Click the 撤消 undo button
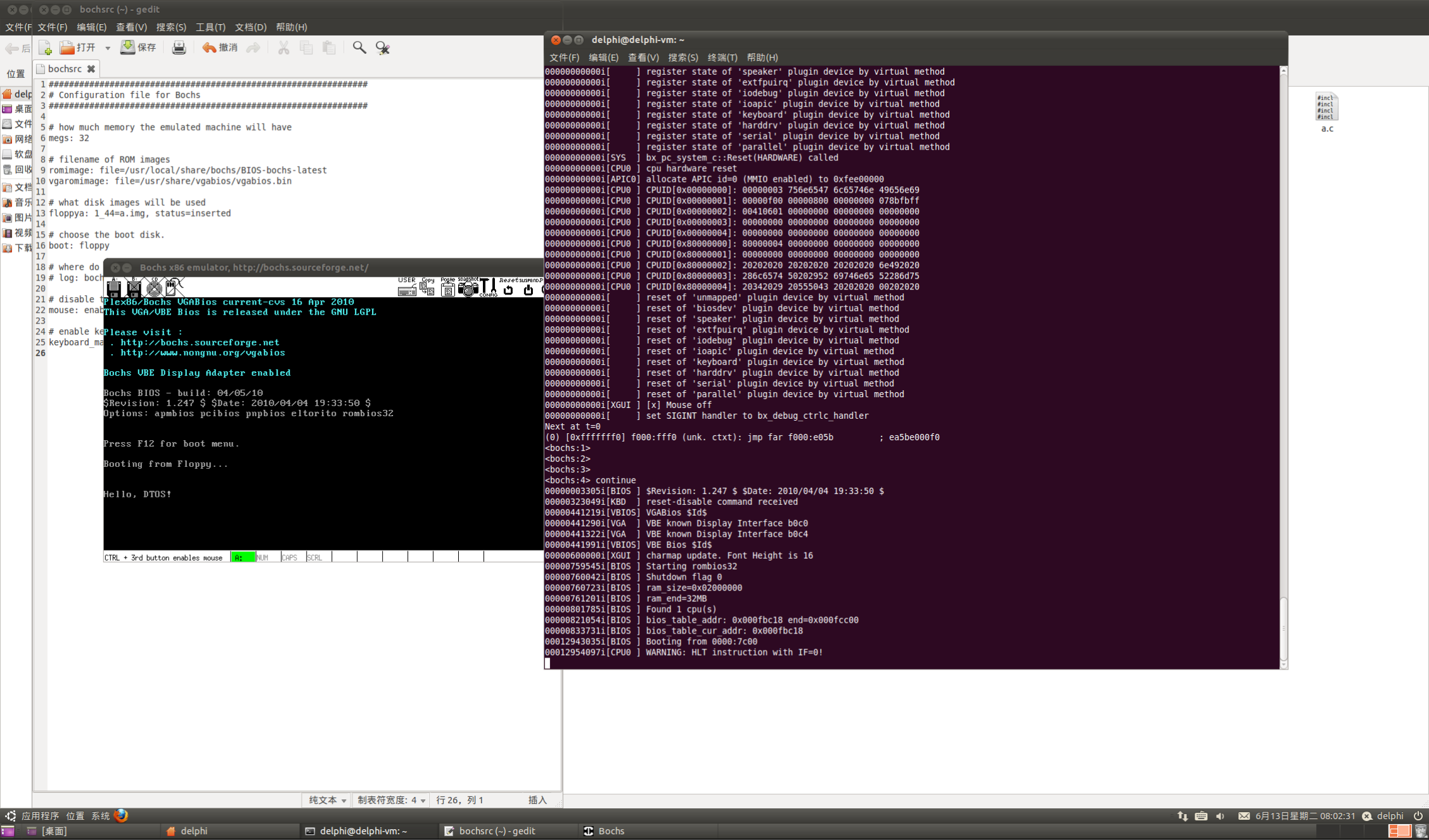The image size is (1429, 840). [x=220, y=48]
